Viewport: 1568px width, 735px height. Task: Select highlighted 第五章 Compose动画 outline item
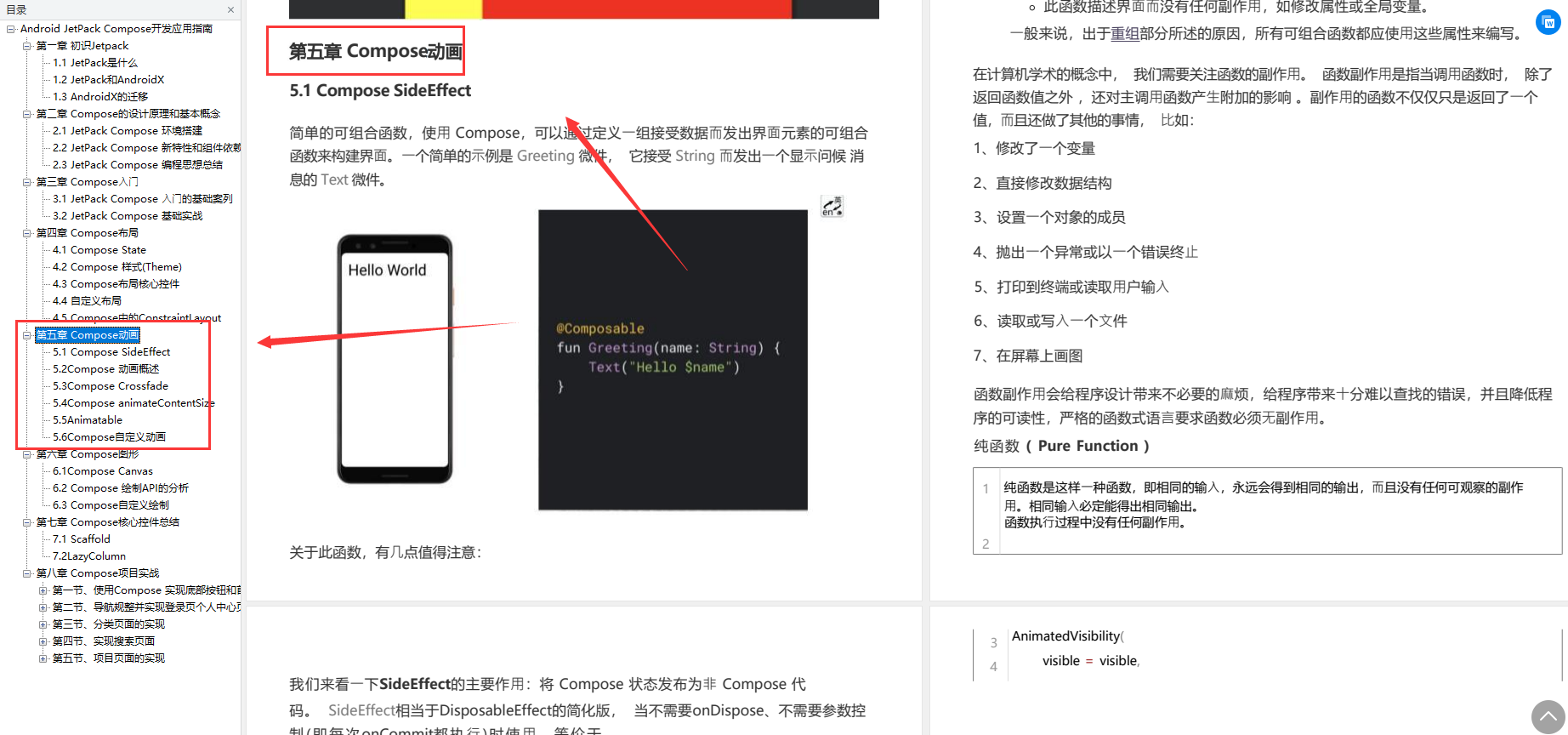[87, 335]
